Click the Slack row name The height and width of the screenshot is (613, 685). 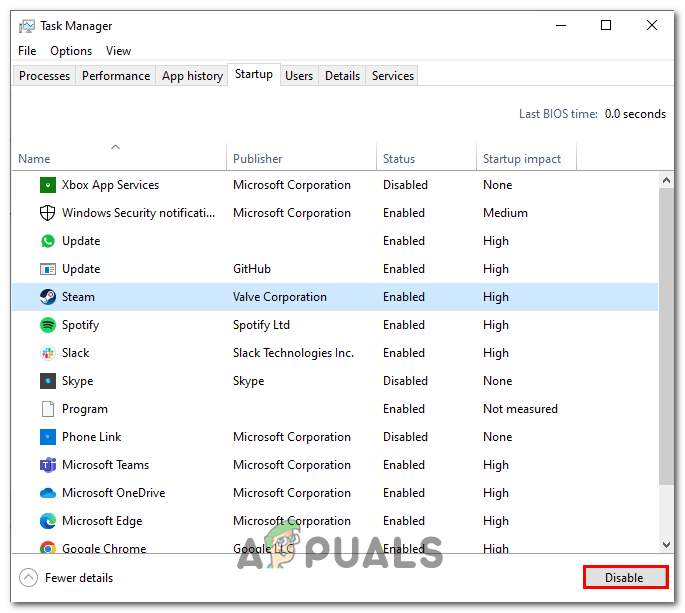pos(76,353)
